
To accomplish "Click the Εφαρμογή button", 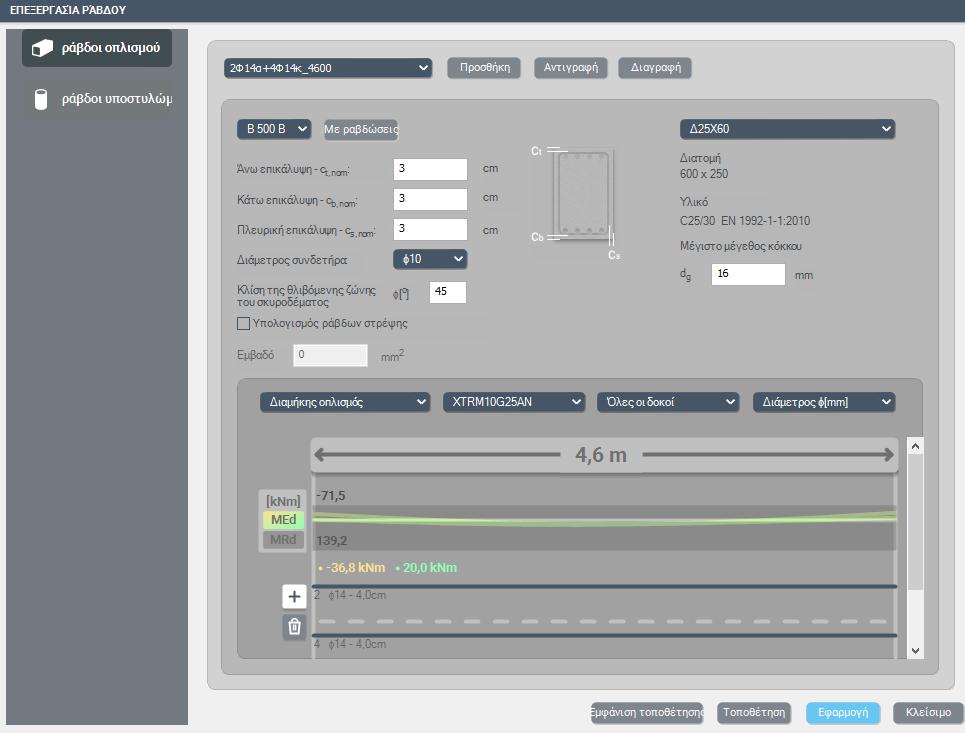I will [843, 713].
